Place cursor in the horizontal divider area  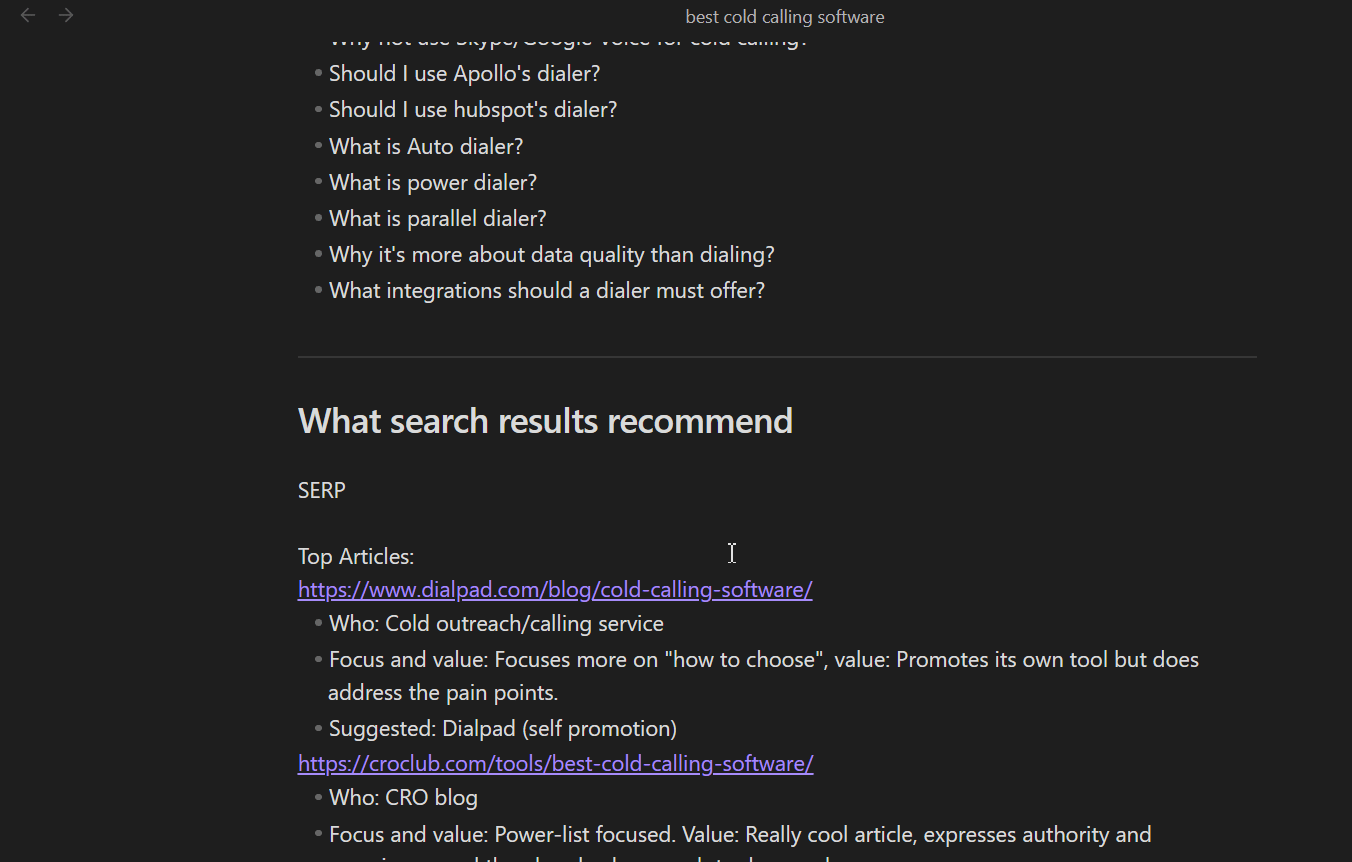(777, 356)
